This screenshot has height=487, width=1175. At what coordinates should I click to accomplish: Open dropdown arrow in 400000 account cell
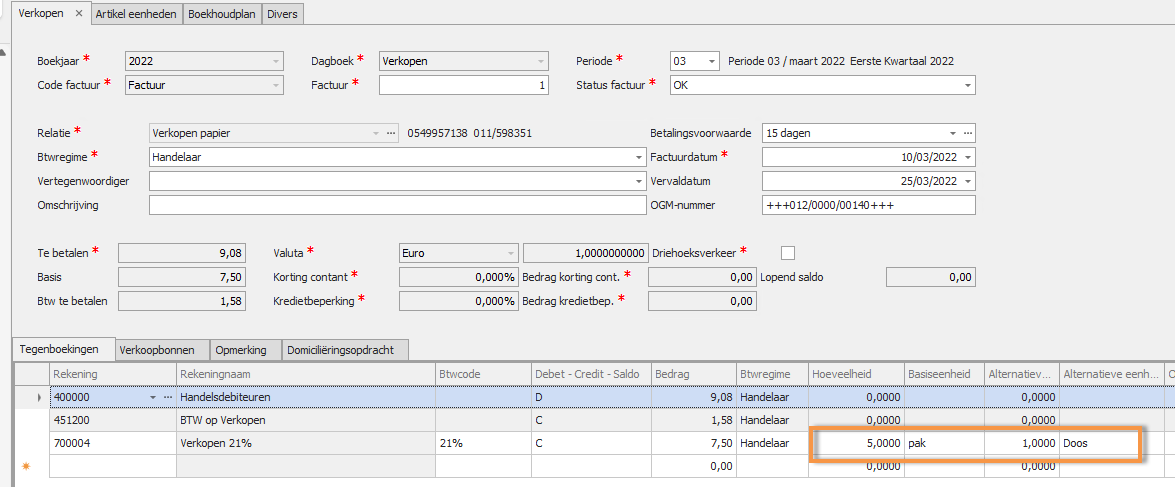(154, 396)
